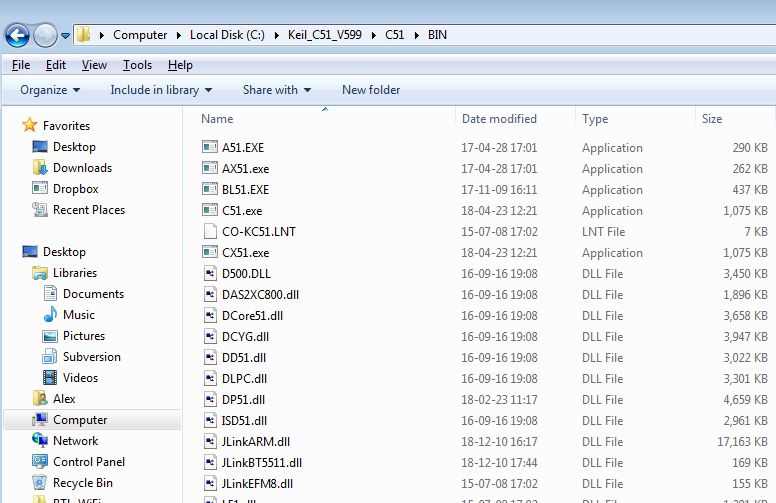The height and width of the screenshot is (503, 776).
Task: Select Computer in the navigation tree
Action: click(80, 420)
